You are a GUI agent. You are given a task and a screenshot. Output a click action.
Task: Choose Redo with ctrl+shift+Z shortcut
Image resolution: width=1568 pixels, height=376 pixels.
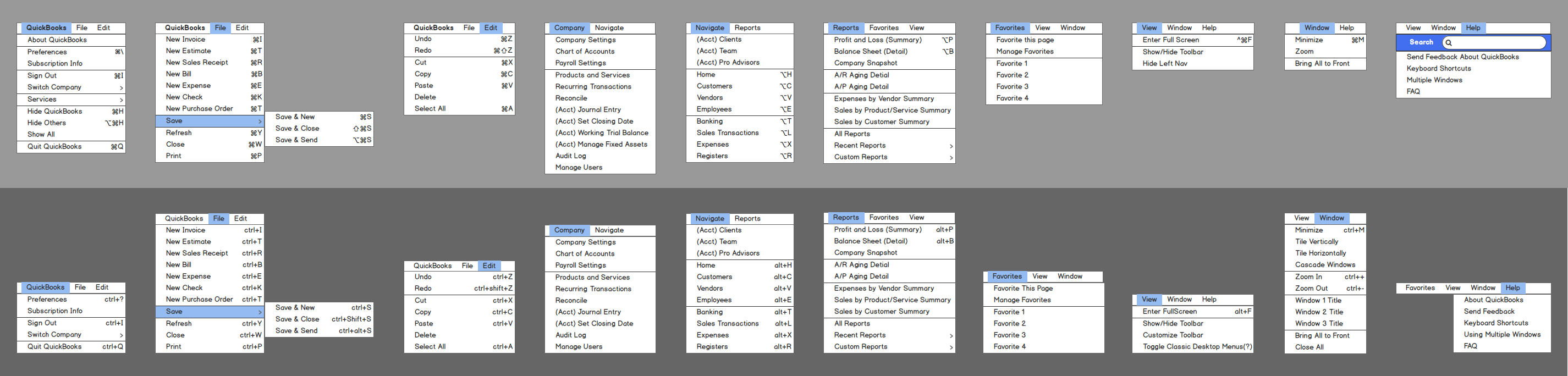coord(460,289)
